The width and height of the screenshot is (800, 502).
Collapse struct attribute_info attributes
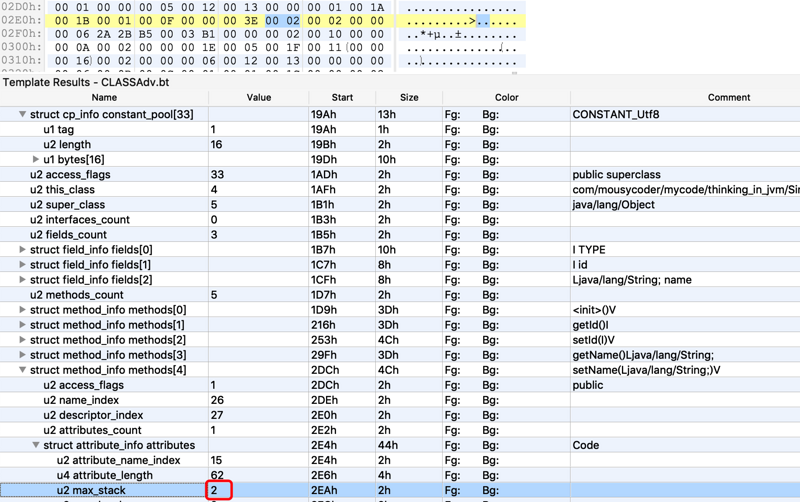coord(36,445)
